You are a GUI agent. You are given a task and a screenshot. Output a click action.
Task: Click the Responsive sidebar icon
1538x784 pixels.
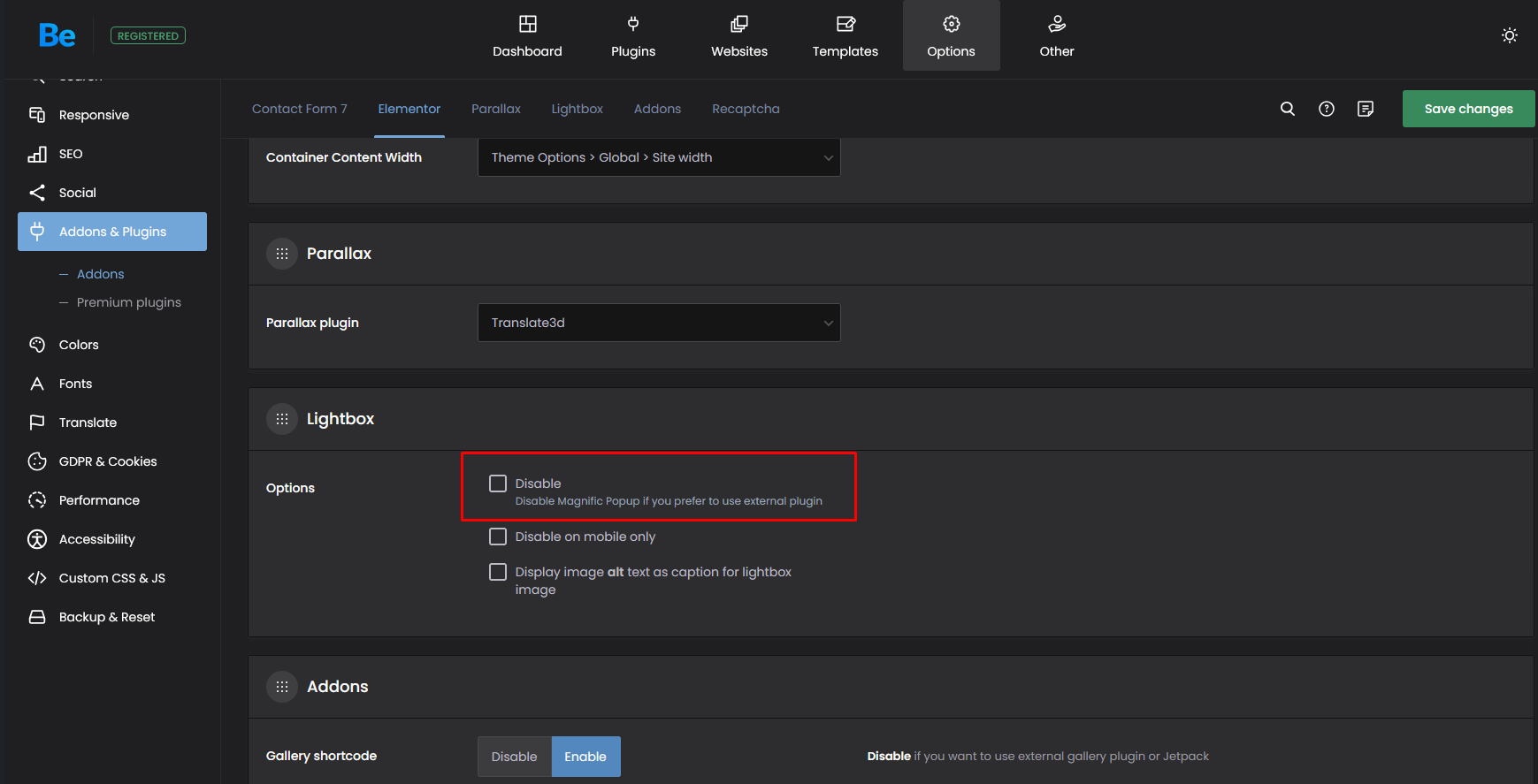pos(37,115)
